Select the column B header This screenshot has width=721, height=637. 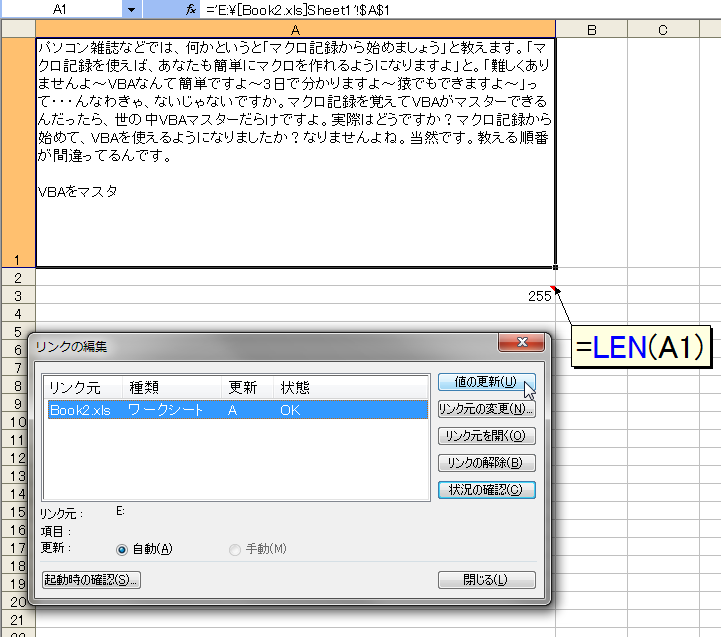591,30
